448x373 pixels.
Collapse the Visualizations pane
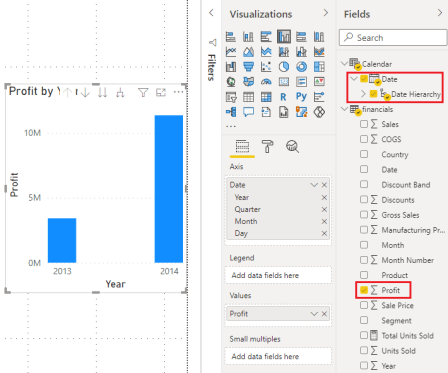[326, 13]
